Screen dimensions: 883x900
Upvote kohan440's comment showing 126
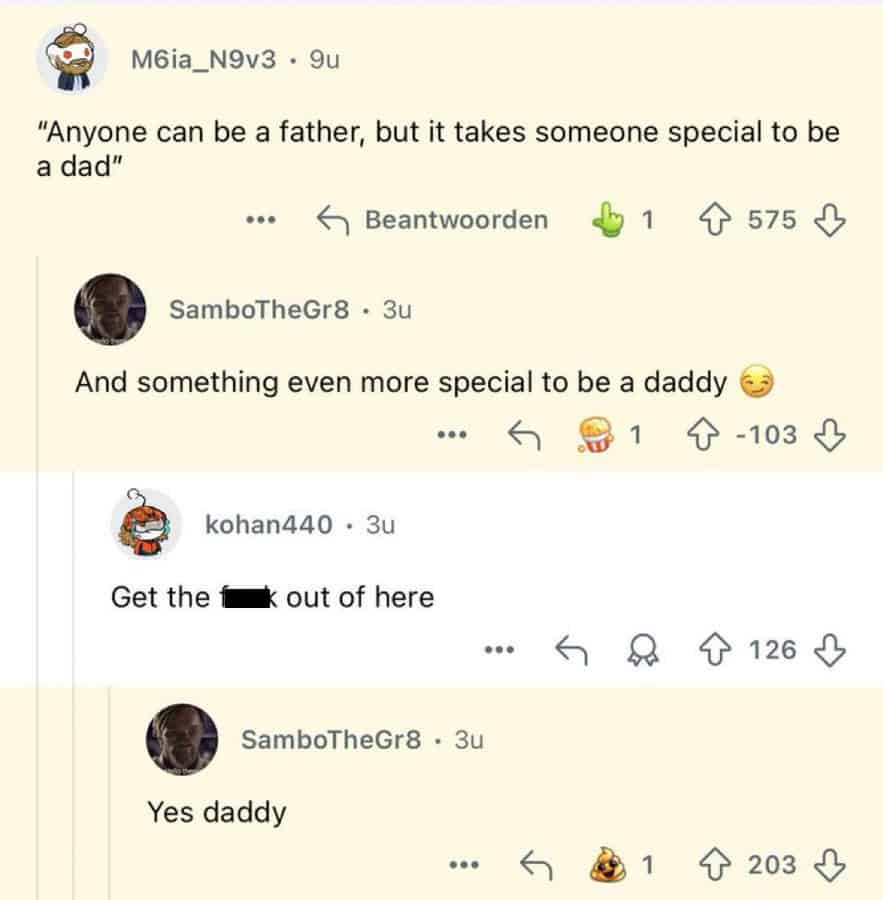(713, 651)
